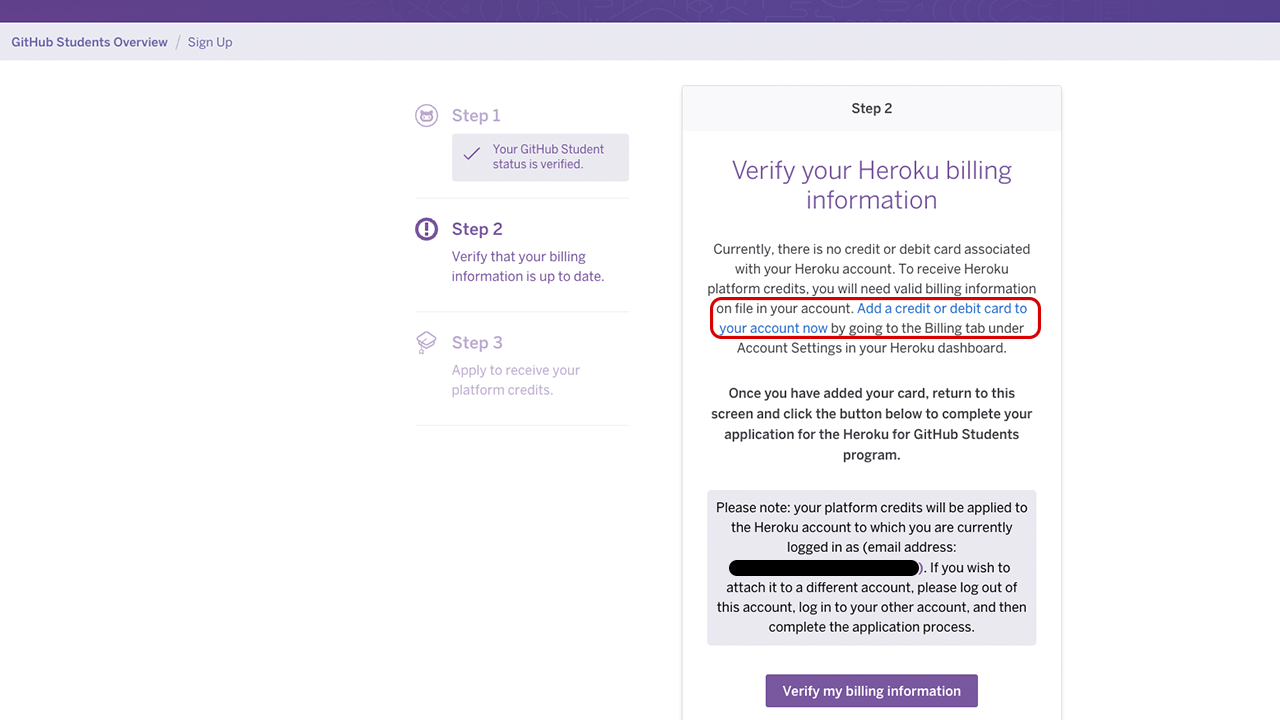Click the bold 'Once you have added your card' paragraph
Viewport: 1280px width, 720px height.
(872, 424)
